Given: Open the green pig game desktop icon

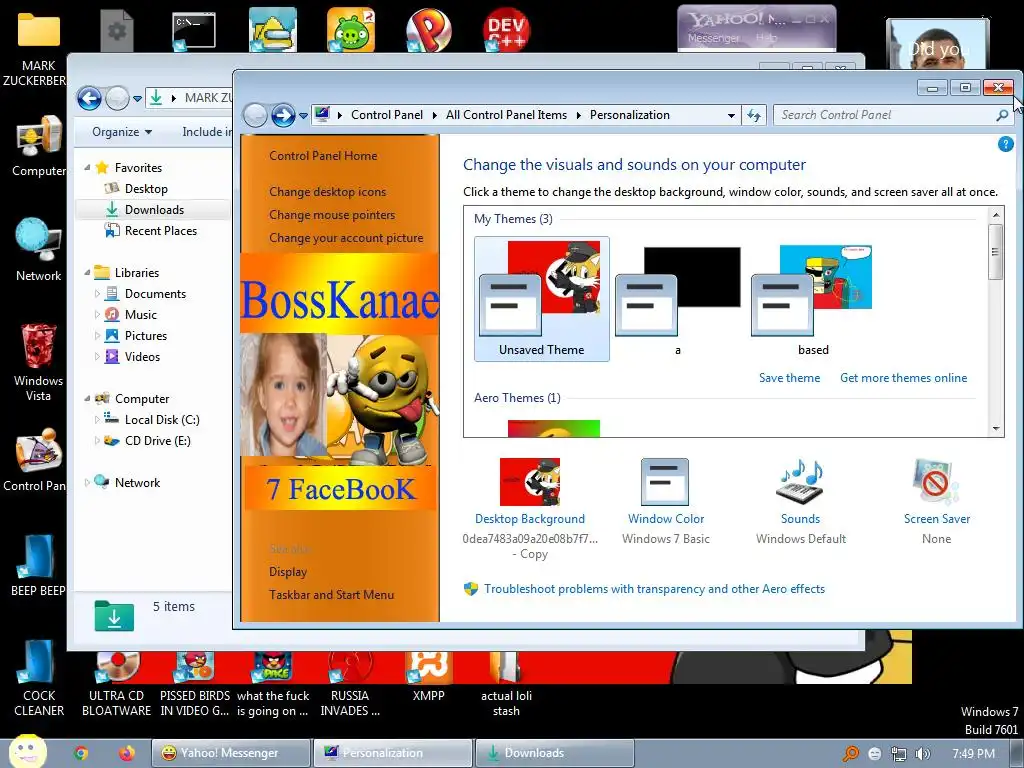Looking at the screenshot, I should 351,29.
